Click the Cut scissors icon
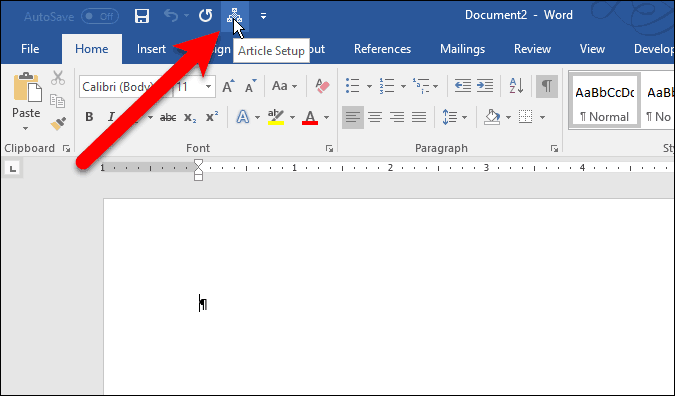Viewport: 675px width, 396px height. click(x=58, y=78)
